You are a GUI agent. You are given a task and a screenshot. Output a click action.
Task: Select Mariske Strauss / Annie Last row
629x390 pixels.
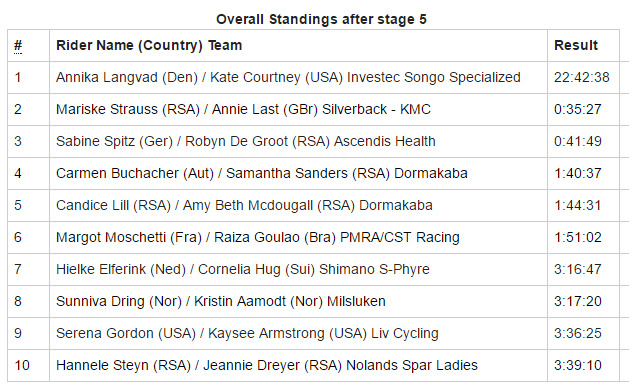pyautogui.click(x=313, y=110)
